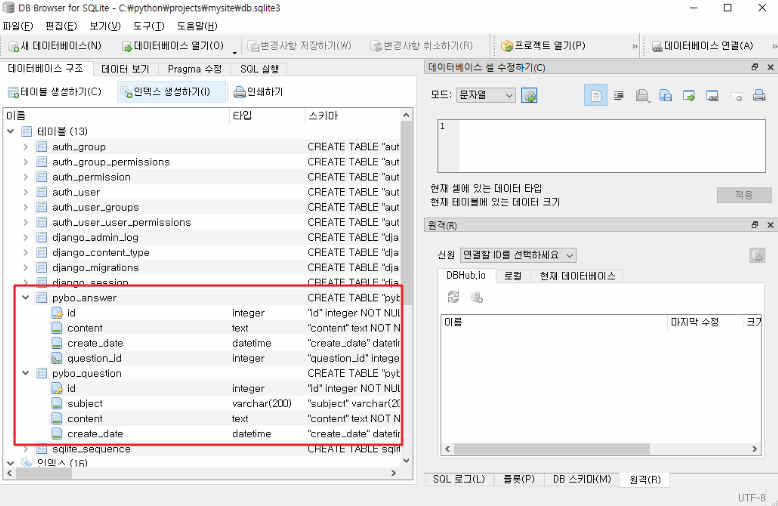Open database toolbar button

tap(173, 46)
